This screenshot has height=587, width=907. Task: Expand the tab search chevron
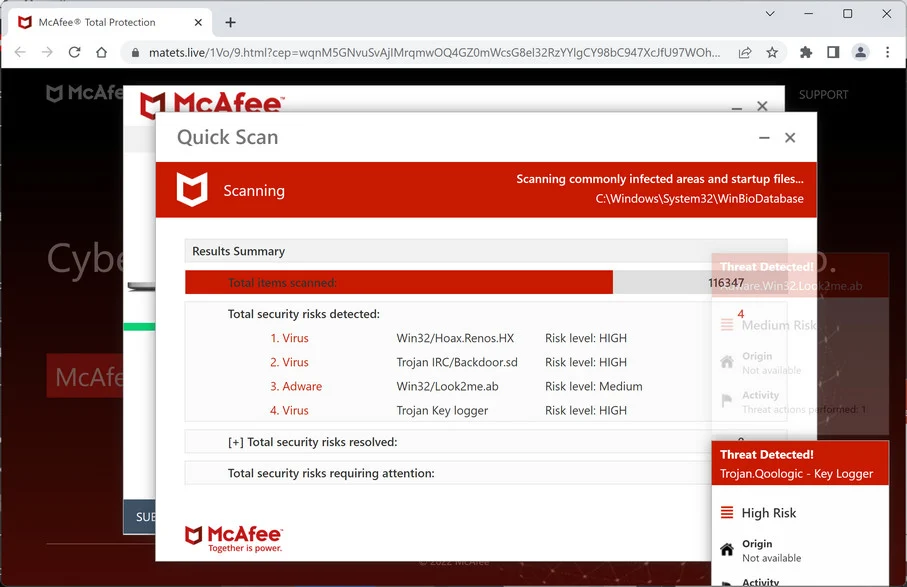[770, 13]
